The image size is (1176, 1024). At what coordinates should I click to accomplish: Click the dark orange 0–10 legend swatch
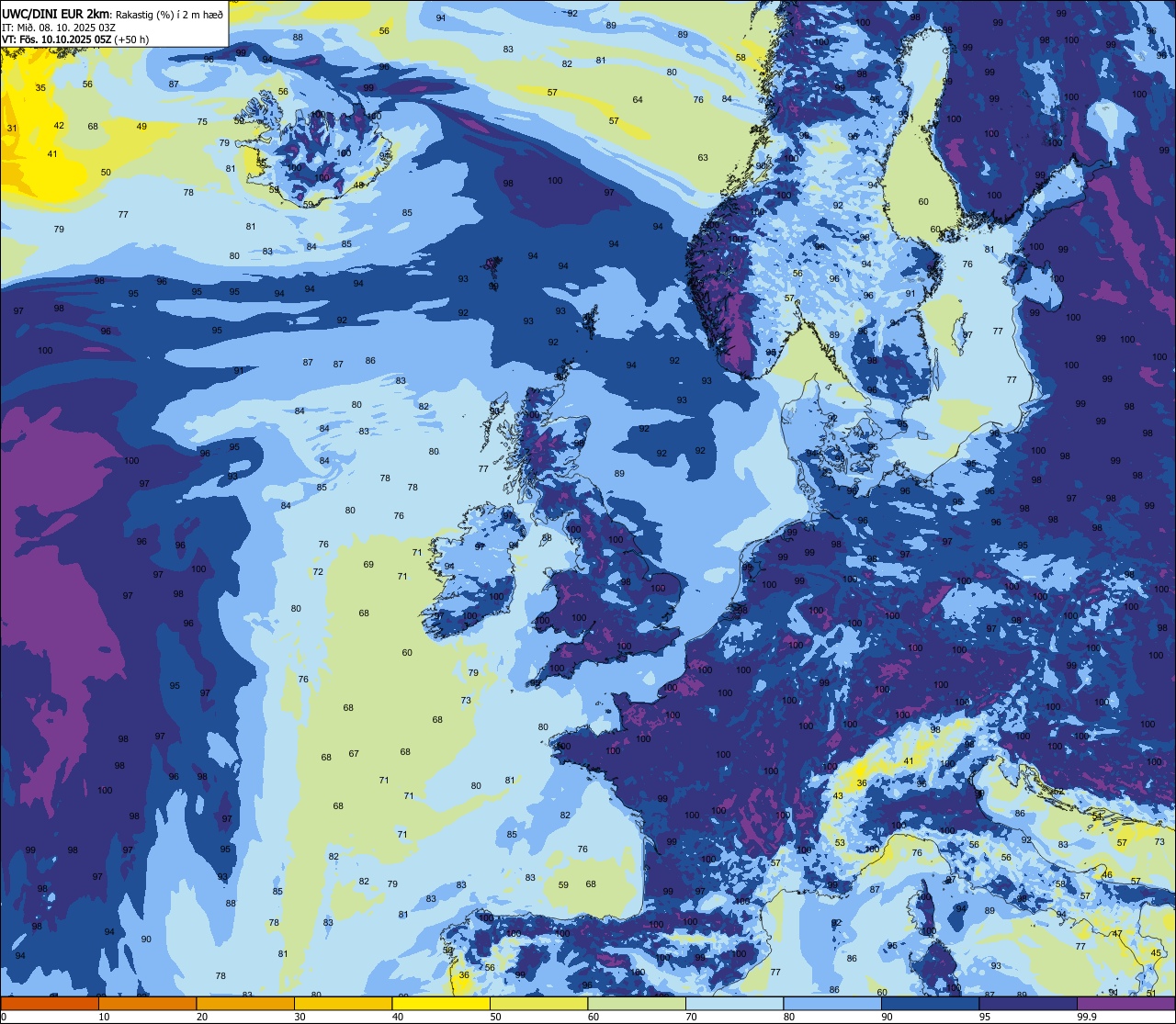50,1003
